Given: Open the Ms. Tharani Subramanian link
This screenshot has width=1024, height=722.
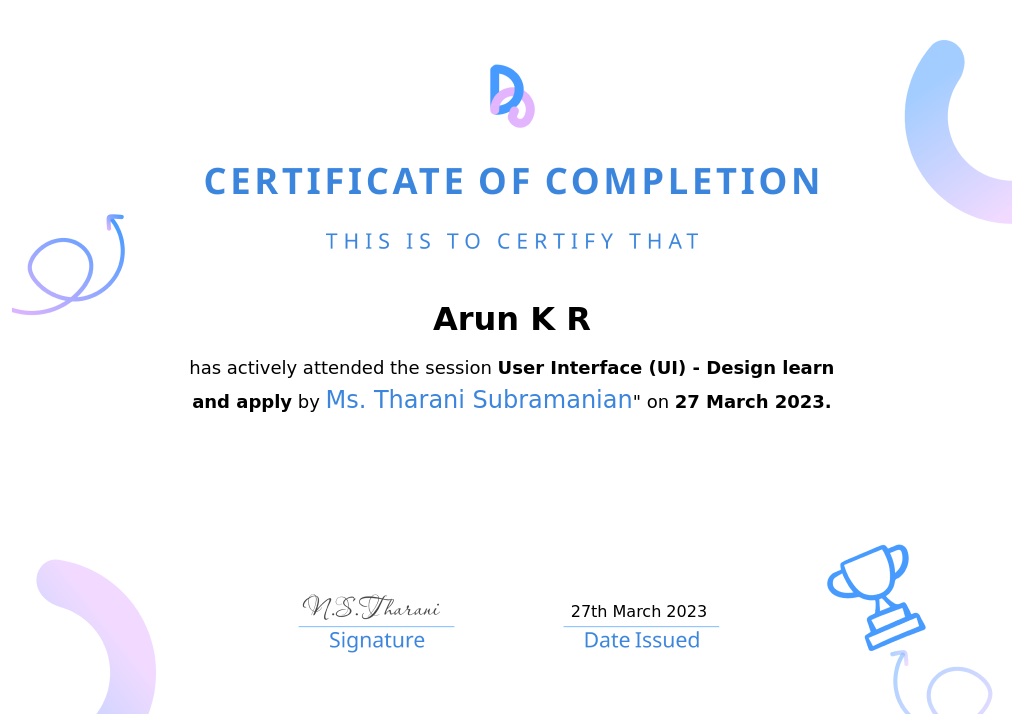Looking at the screenshot, I should coord(479,401).
